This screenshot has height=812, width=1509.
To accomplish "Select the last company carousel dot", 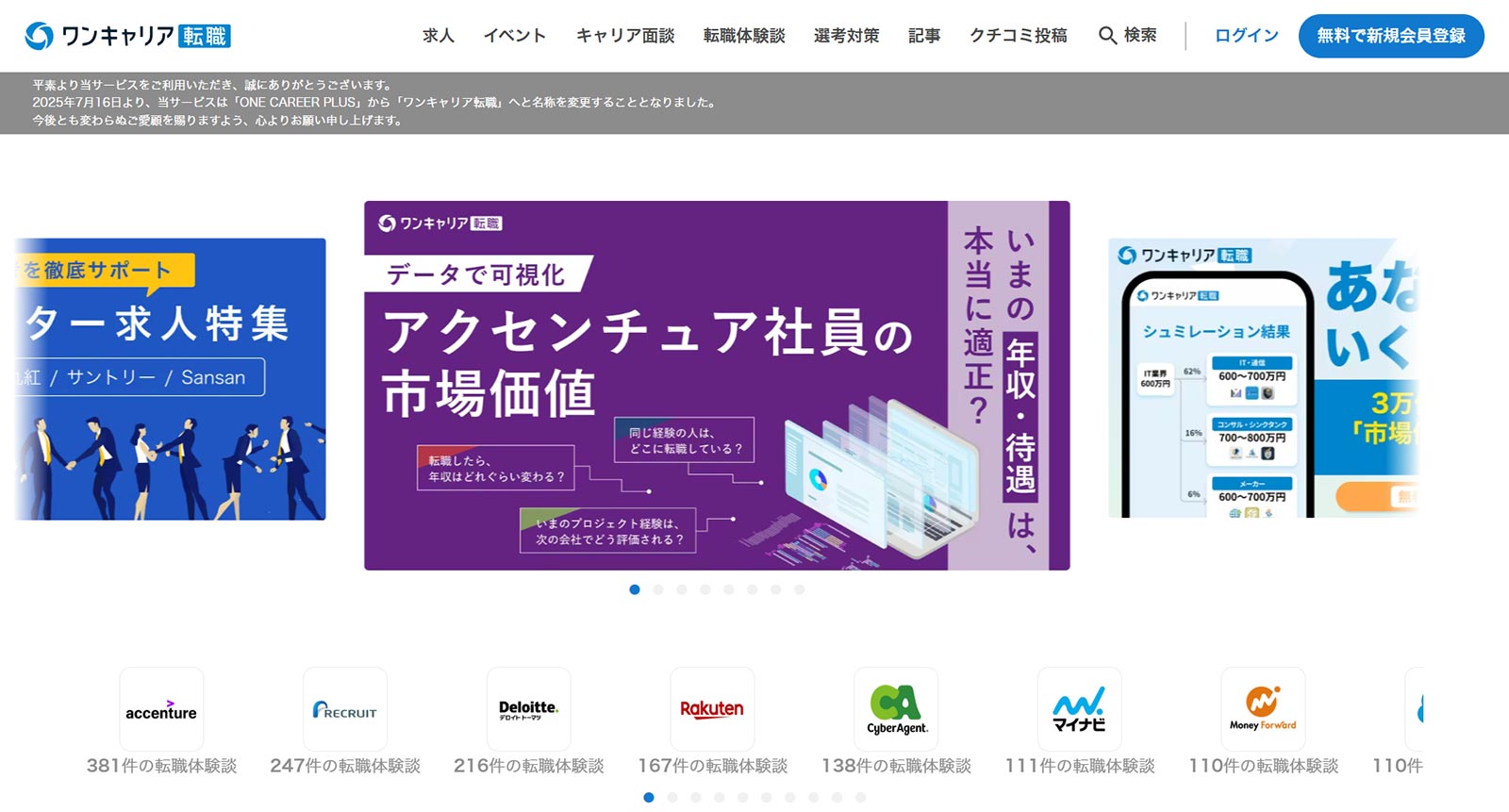I will (x=861, y=797).
